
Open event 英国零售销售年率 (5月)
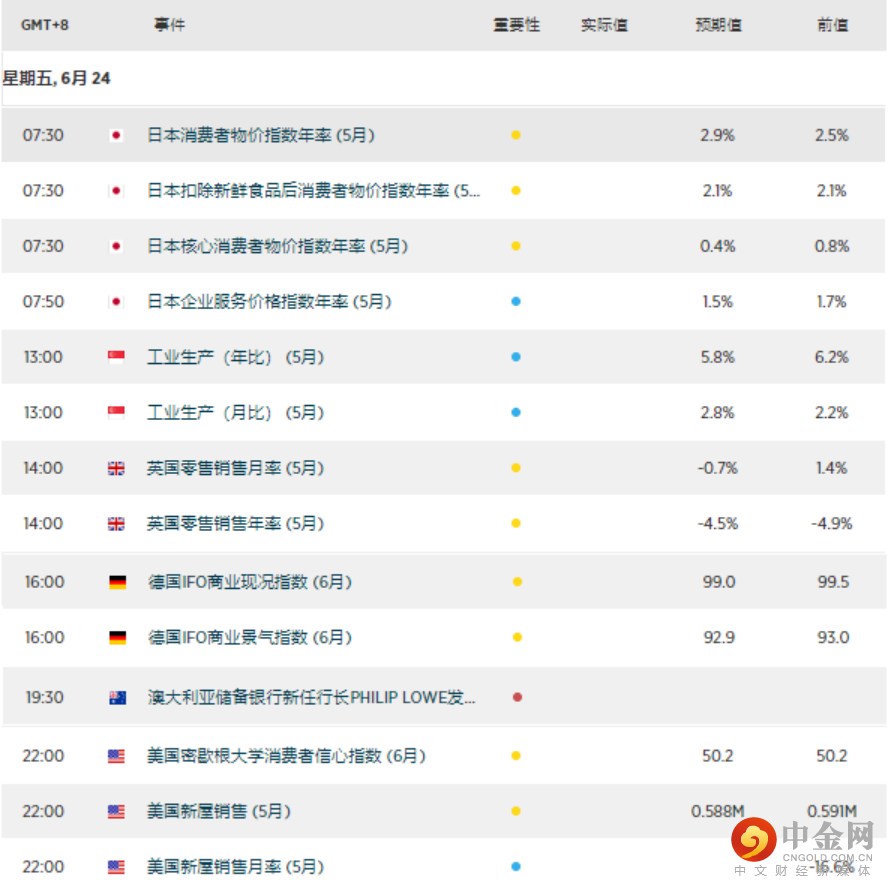point(235,523)
